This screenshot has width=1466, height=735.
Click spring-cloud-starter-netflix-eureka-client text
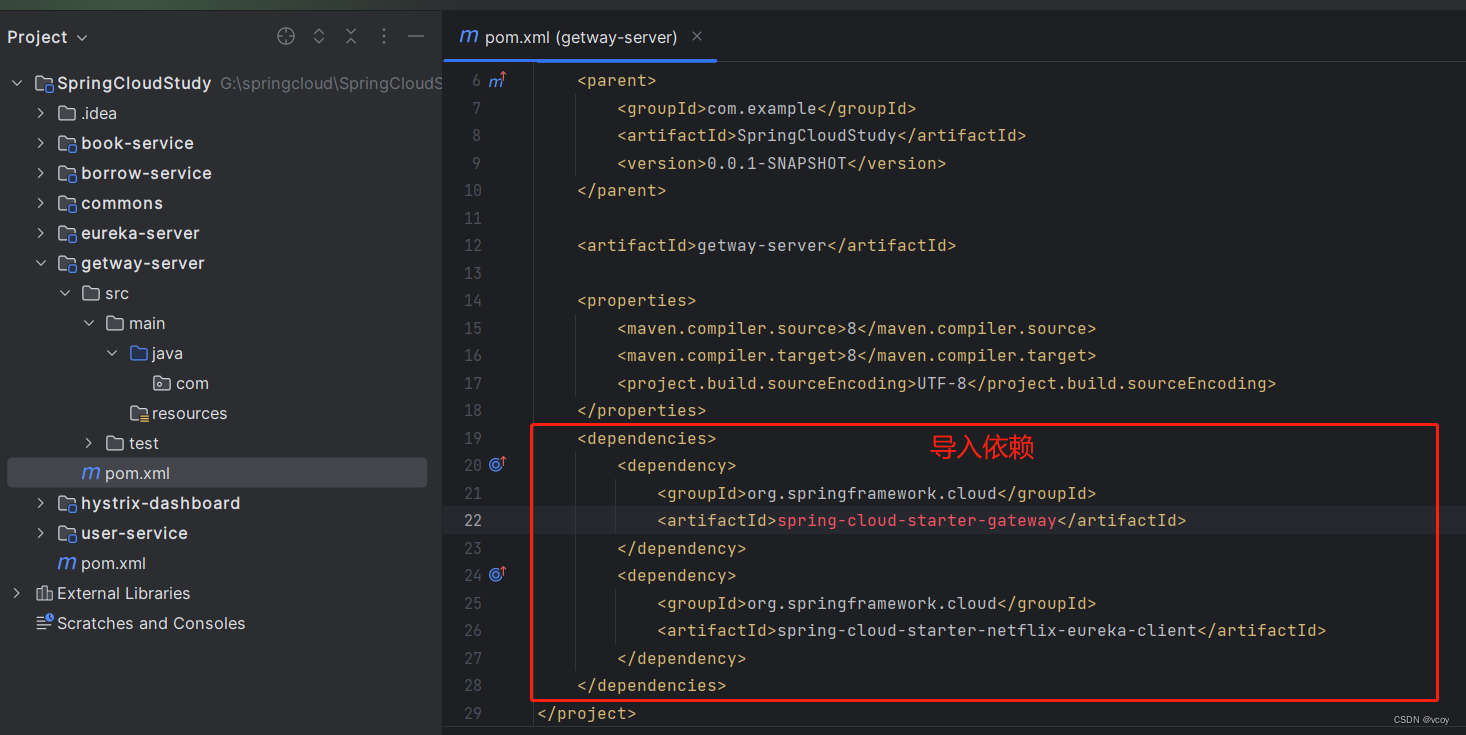point(986,630)
